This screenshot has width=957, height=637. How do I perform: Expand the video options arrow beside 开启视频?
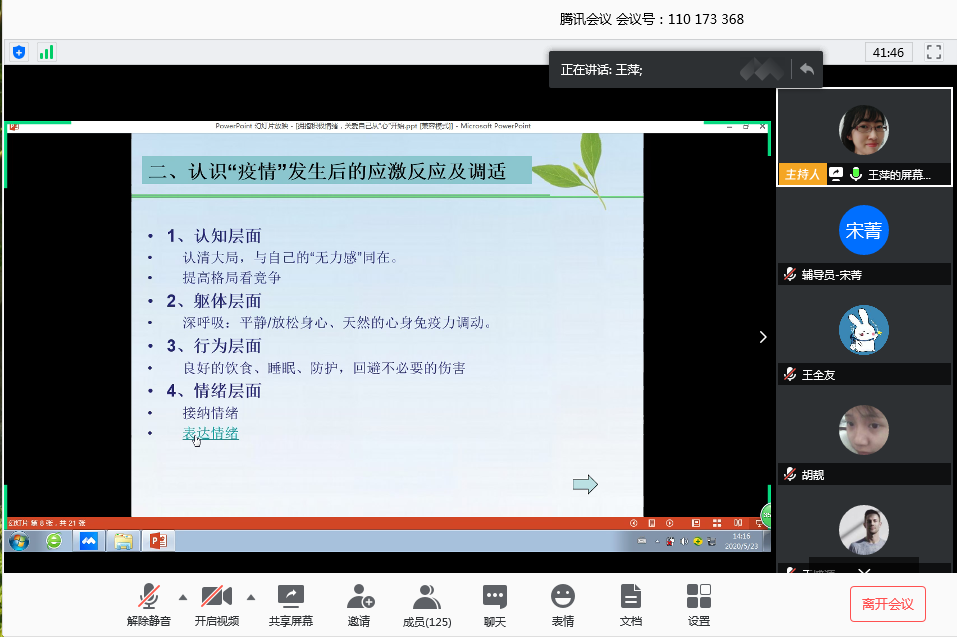coord(250,597)
